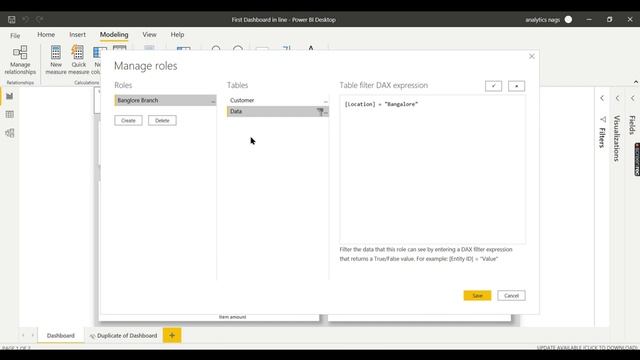Cancel the Manage roles dialog
This screenshot has width=640, height=360.
pyautogui.click(x=511, y=296)
